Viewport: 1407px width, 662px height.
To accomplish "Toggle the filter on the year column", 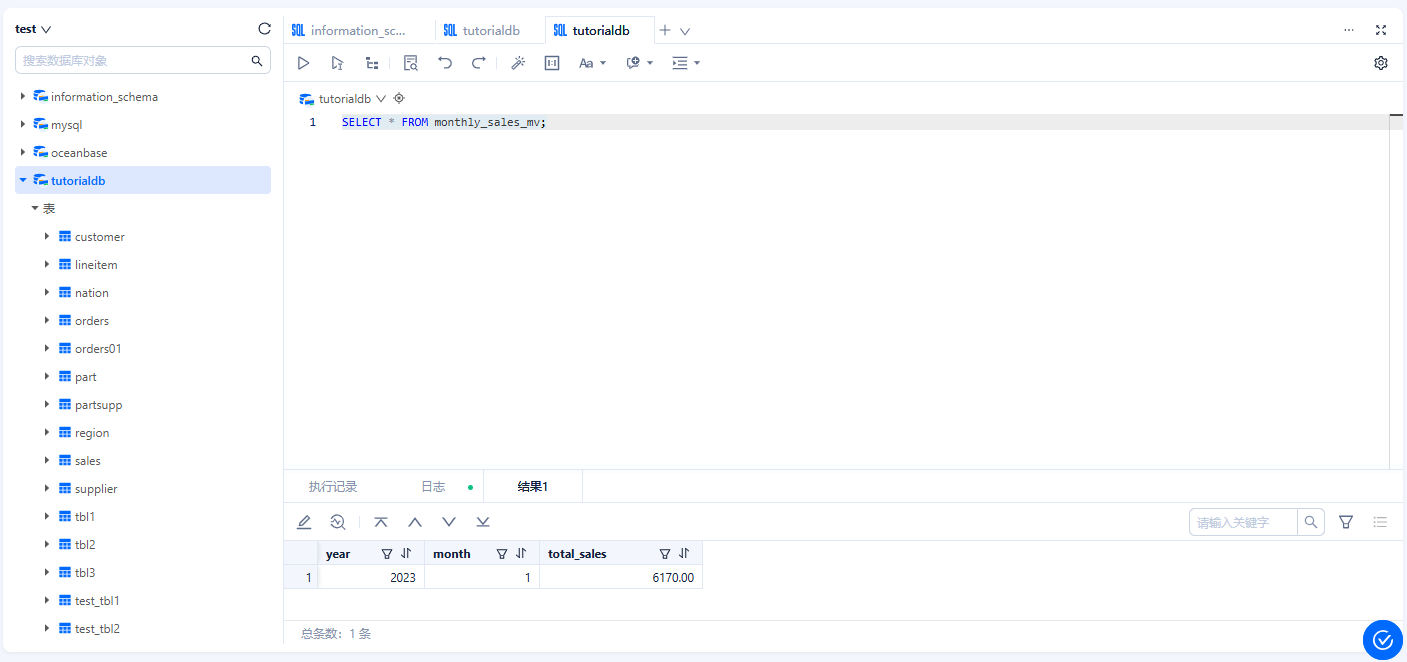I will point(386,553).
